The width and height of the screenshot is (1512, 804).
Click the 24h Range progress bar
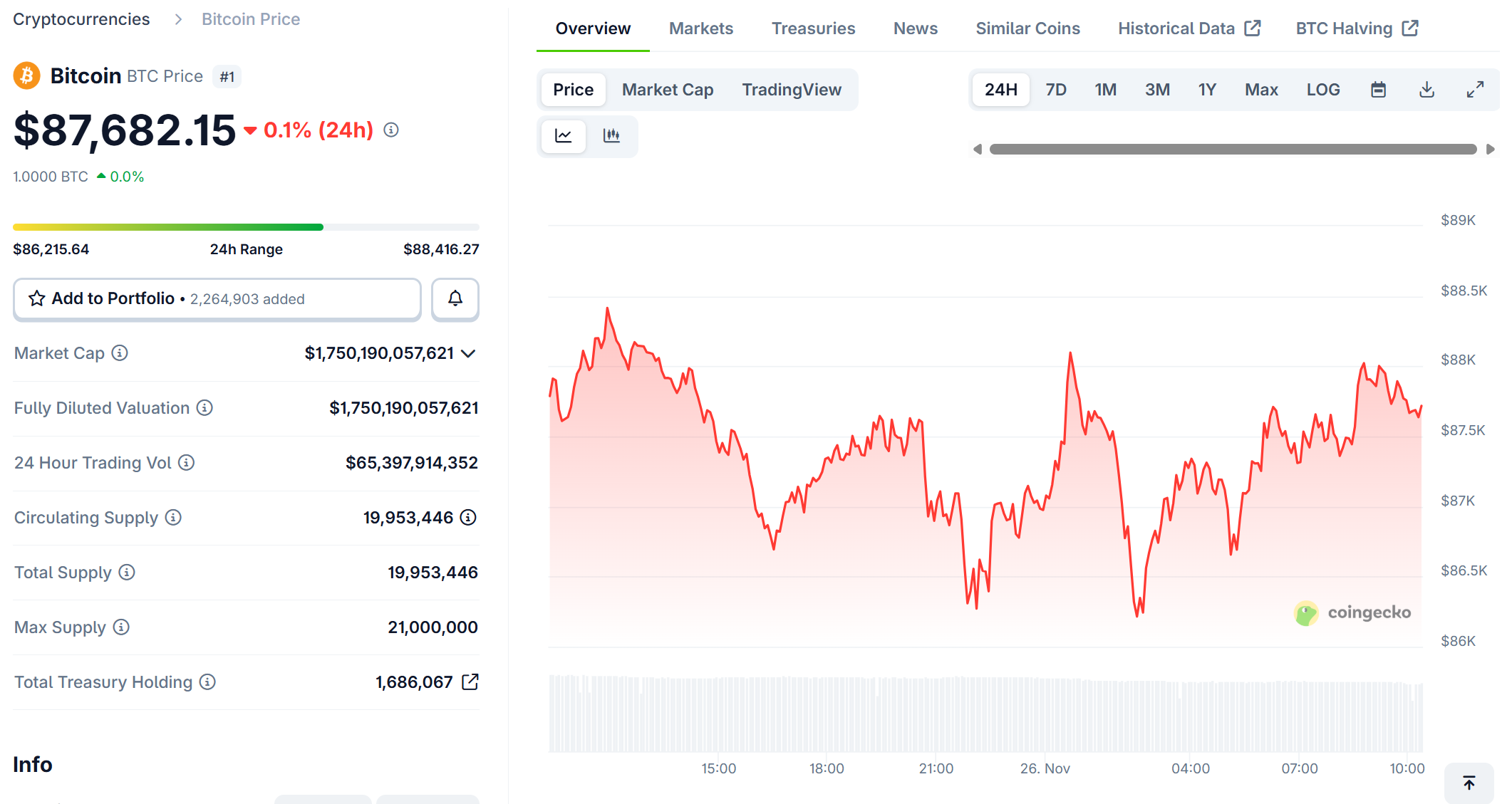click(x=246, y=226)
